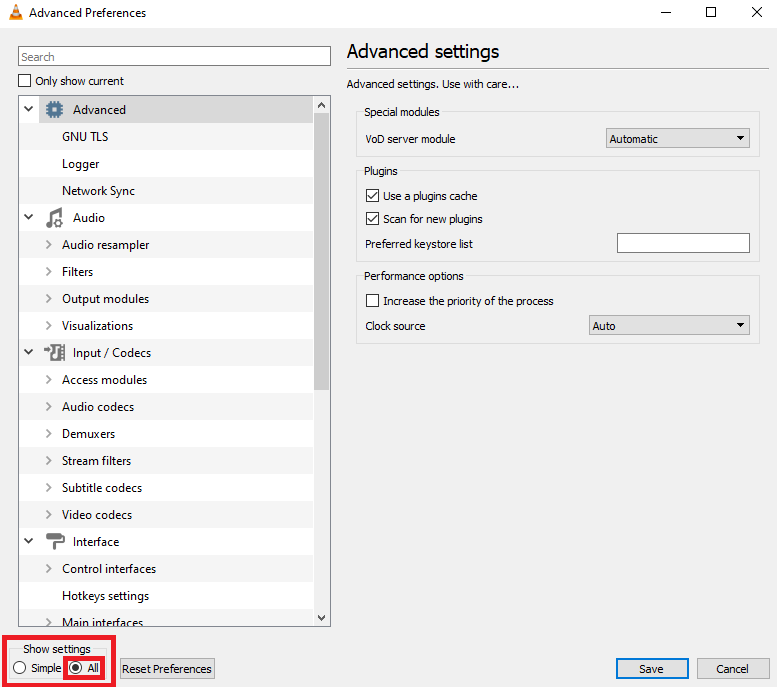Open the VoD server module dropdown

point(677,138)
